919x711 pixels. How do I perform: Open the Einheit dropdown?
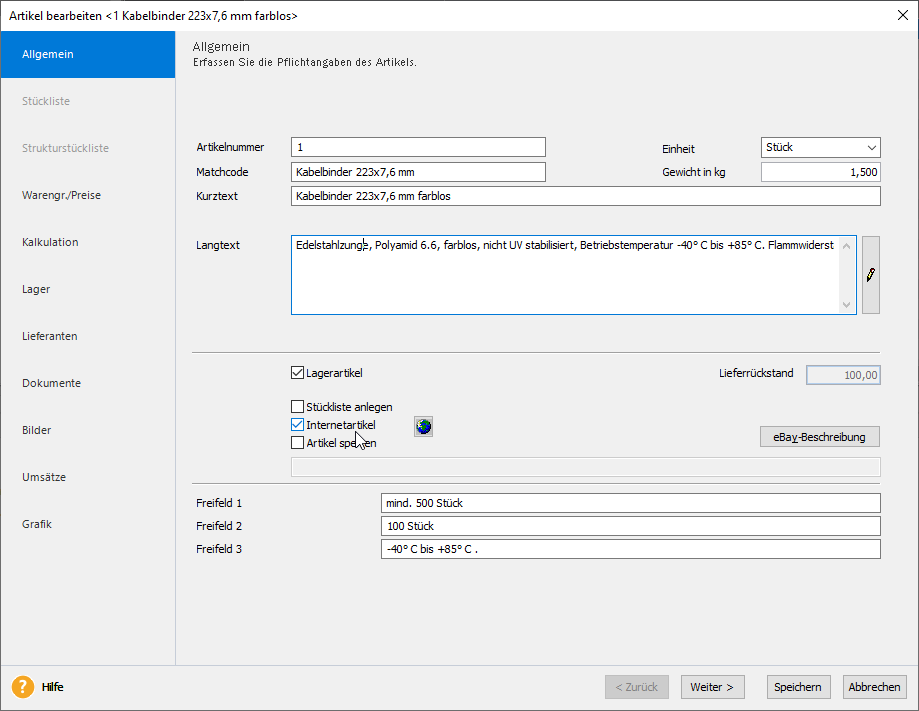[x=820, y=147]
